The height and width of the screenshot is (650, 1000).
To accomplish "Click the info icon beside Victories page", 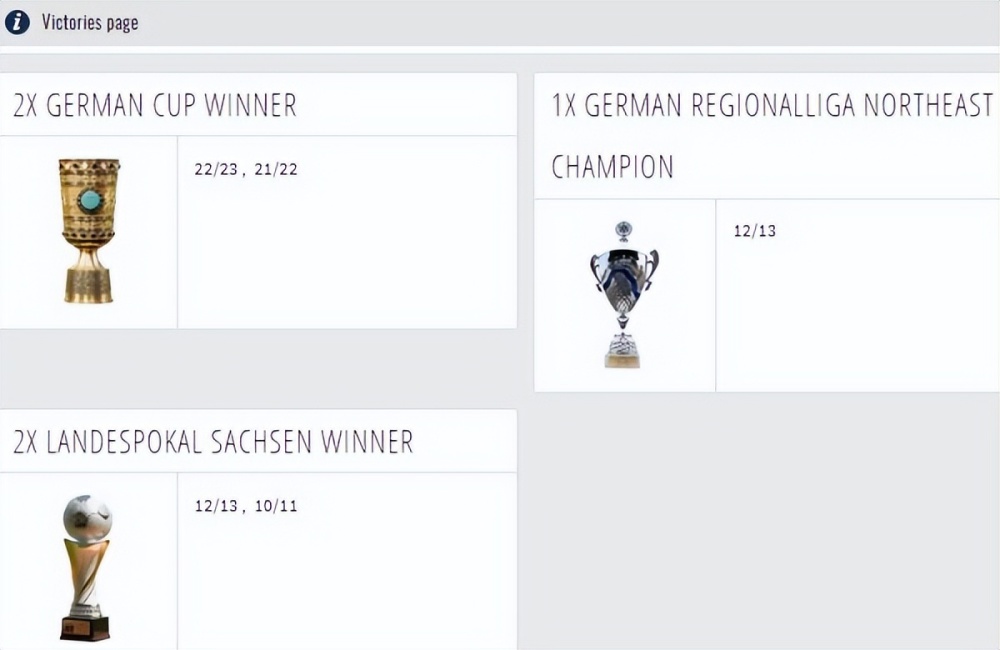I will click(x=17, y=22).
